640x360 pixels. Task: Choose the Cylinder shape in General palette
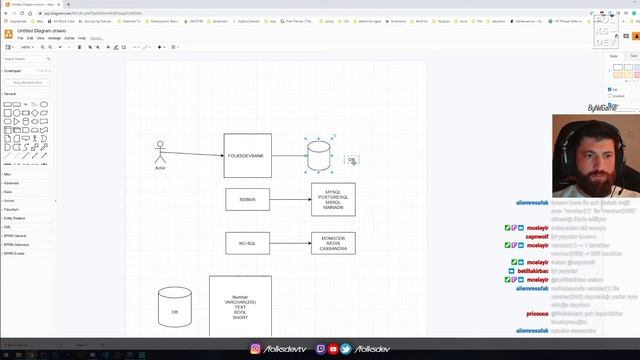(x=26, y=121)
